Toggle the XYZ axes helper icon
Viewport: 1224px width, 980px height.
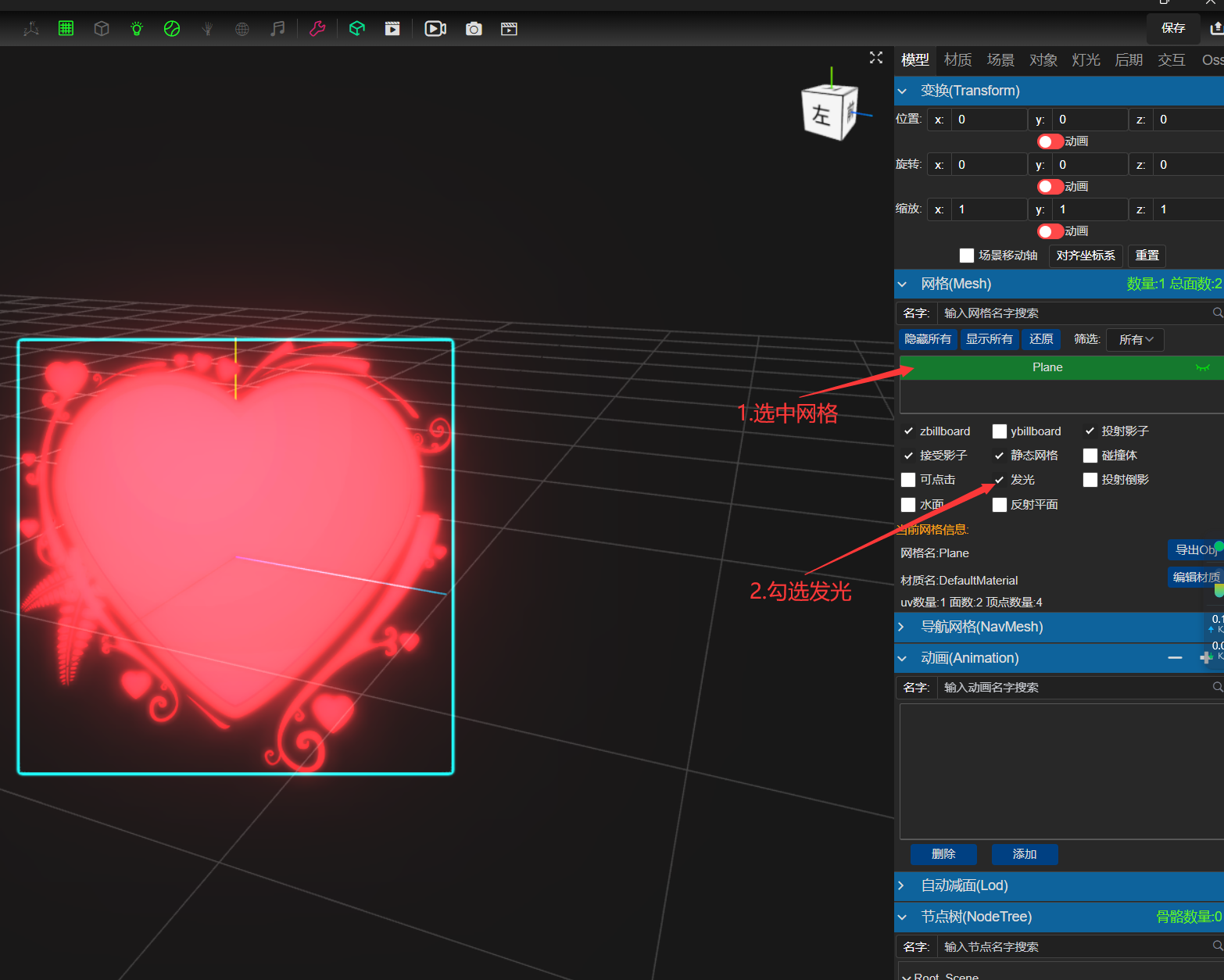[31, 29]
